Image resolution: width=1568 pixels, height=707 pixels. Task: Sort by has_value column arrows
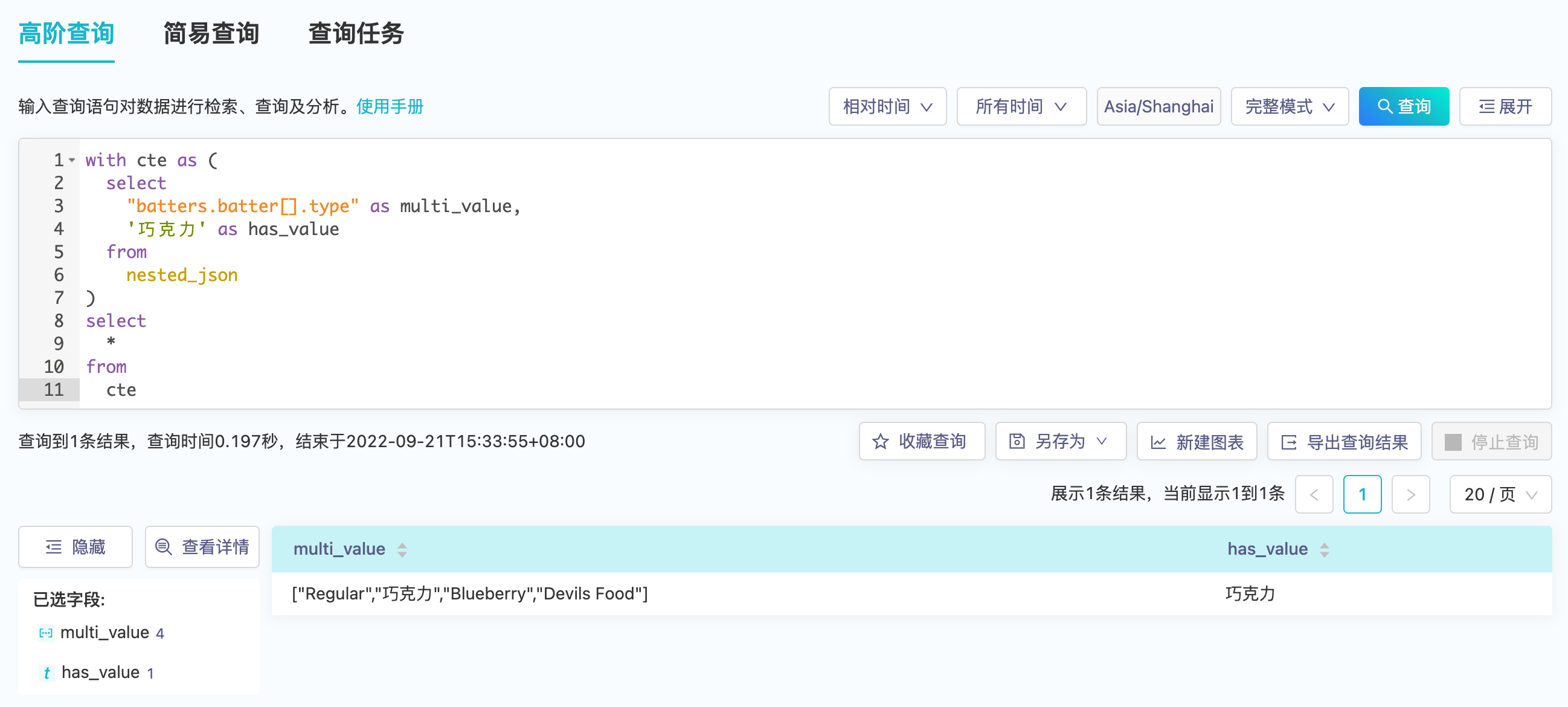tap(1325, 550)
